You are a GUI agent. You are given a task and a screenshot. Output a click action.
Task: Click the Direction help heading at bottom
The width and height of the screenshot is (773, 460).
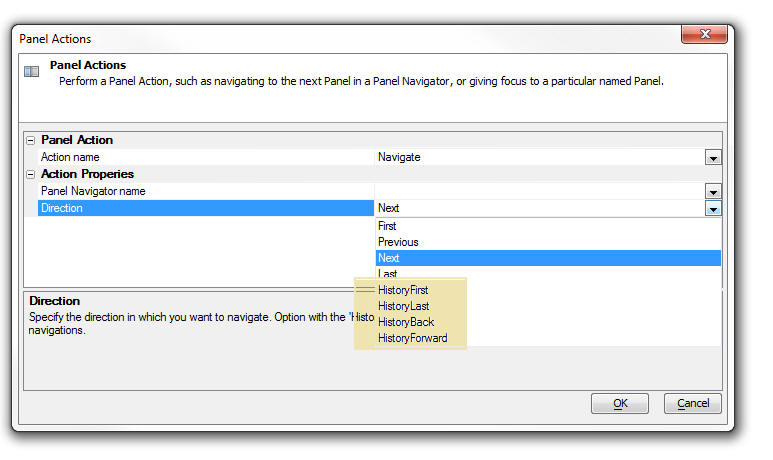click(54, 301)
